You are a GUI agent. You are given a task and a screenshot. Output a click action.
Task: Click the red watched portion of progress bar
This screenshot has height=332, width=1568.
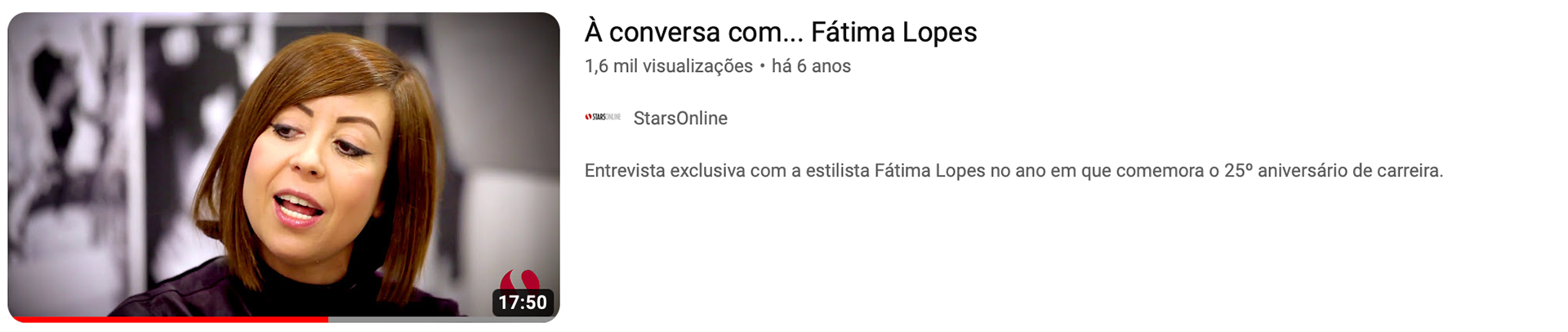pyautogui.click(x=168, y=319)
